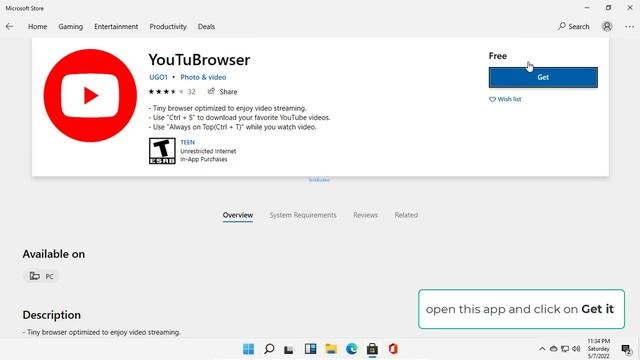The width and height of the screenshot is (640, 360).
Task: Open the Entertainment tab
Action: click(116, 27)
